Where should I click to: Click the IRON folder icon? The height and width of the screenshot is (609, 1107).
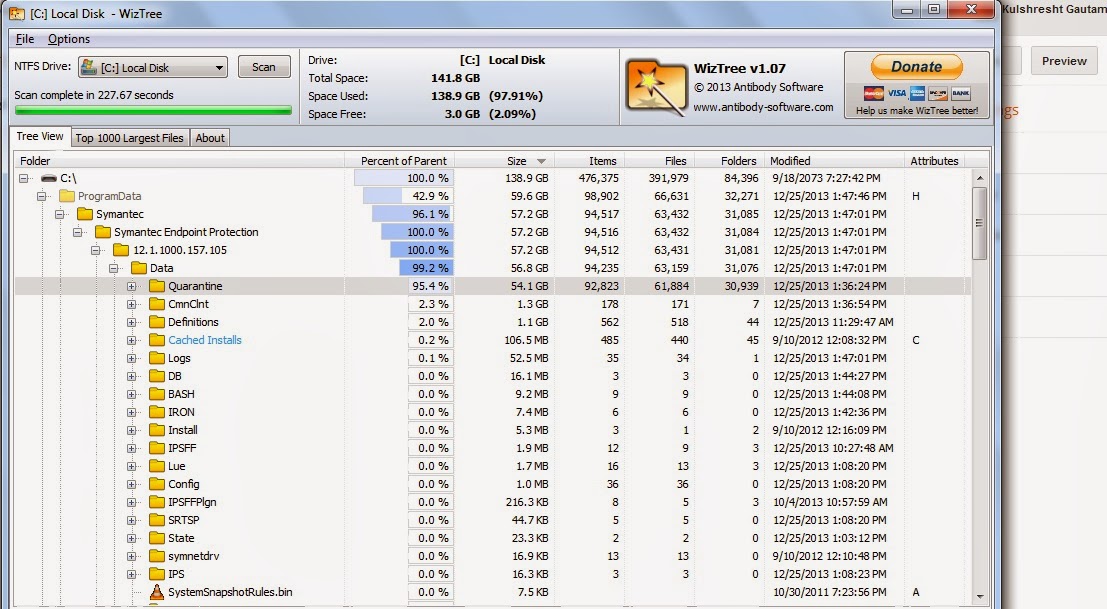click(157, 412)
